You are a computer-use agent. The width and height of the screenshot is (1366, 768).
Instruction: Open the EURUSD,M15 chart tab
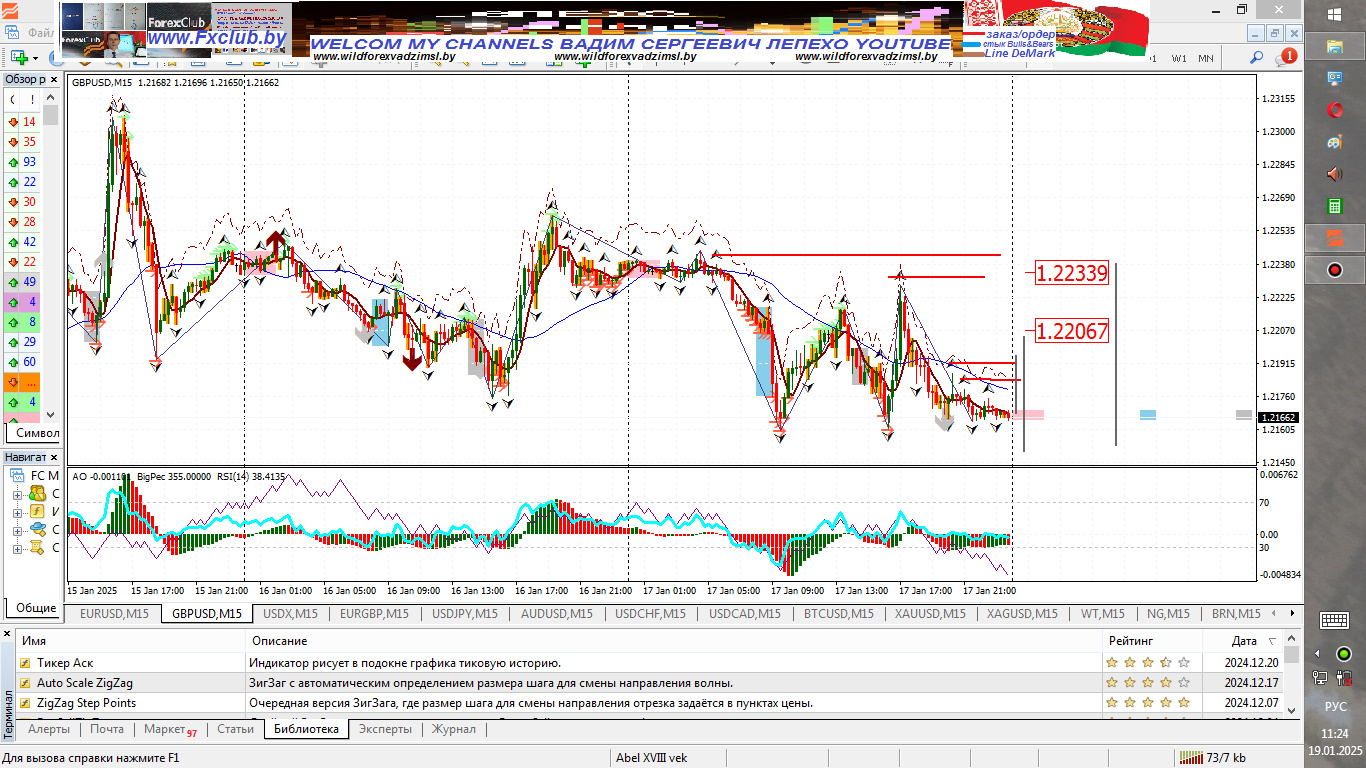114,614
